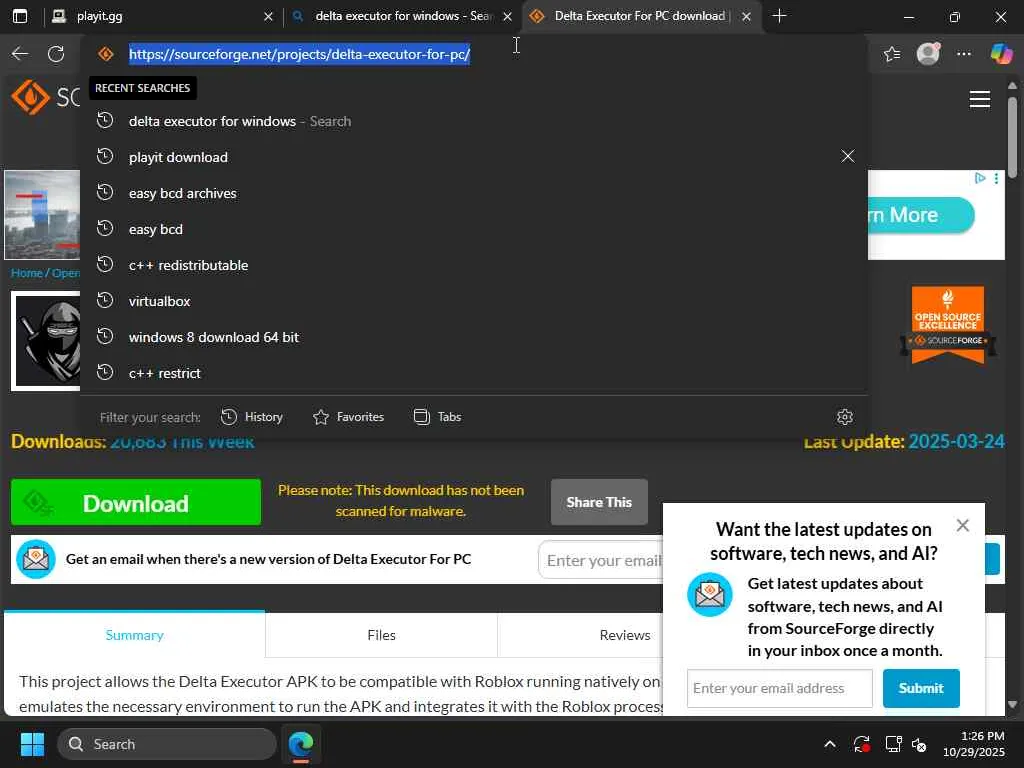Reload the page with the refresh icon
Viewport: 1024px width, 768px height.
[x=56, y=54]
